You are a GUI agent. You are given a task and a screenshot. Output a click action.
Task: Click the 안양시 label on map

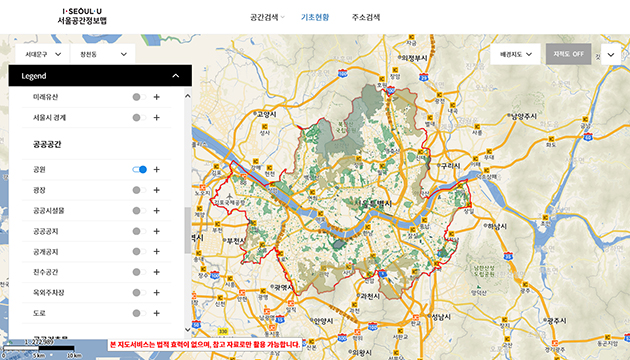[x=322, y=321]
